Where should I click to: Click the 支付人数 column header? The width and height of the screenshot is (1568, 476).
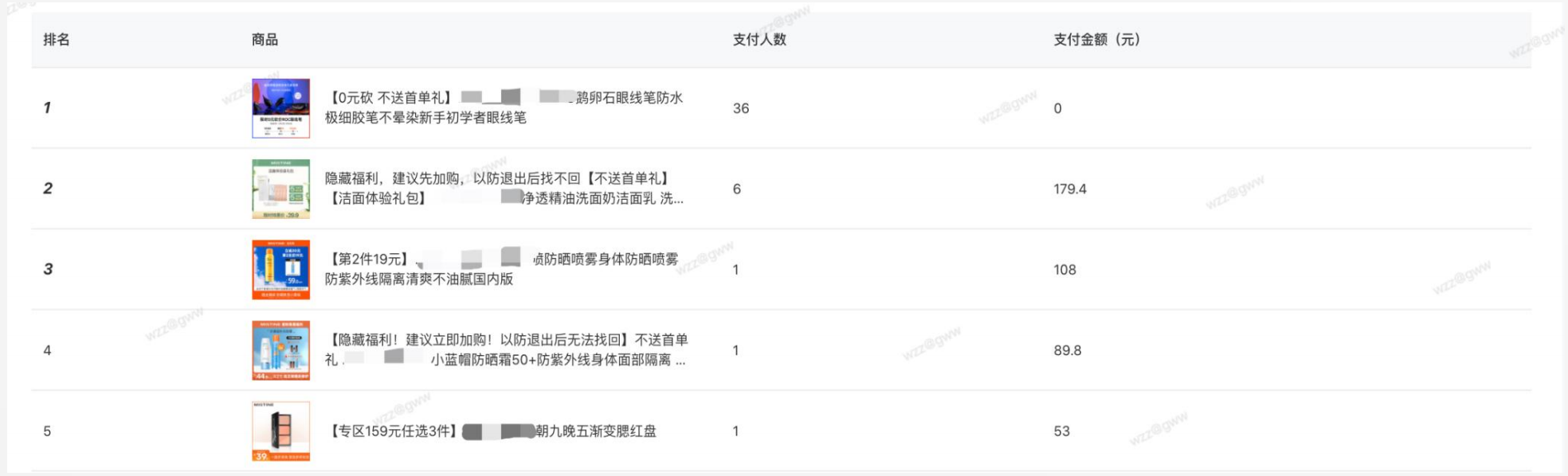click(x=759, y=39)
